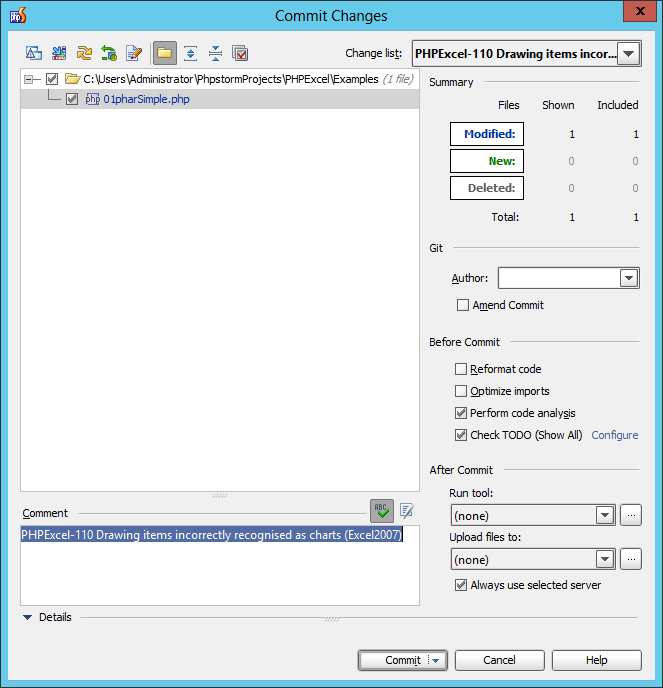Click the php file icon beside 01pharSimple.php
This screenshot has width=663, height=688.
[x=93, y=99]
